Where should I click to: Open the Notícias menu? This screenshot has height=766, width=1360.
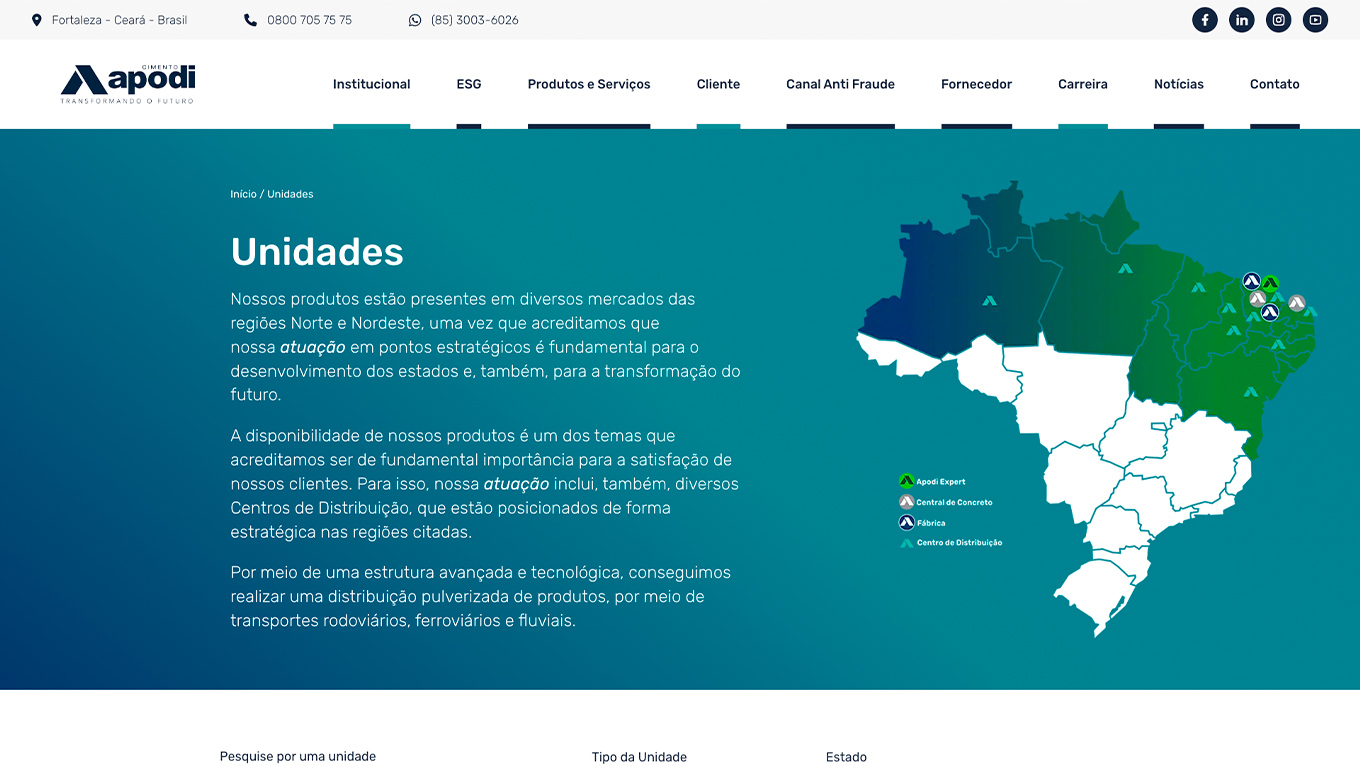click(1179, 84)
